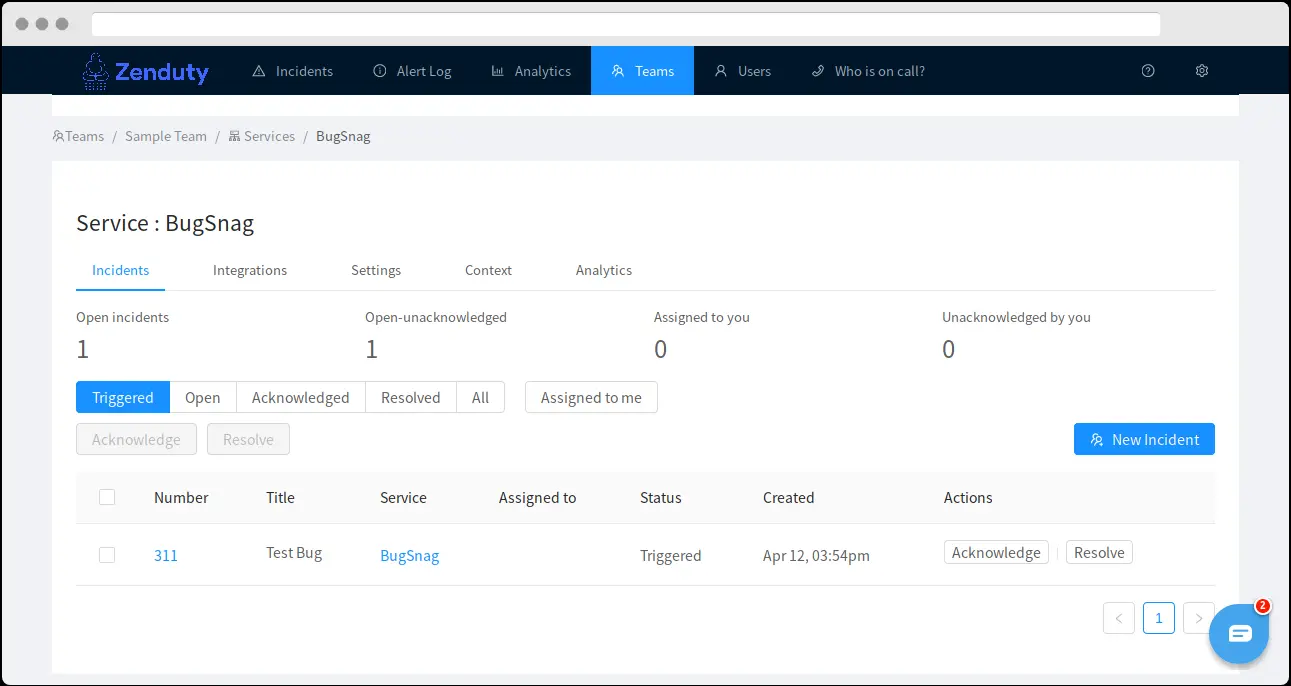The width and height of the screenshot is (1291, 686).
Task: Switch to the Settings tab
Action: click(x=376, y=270)
